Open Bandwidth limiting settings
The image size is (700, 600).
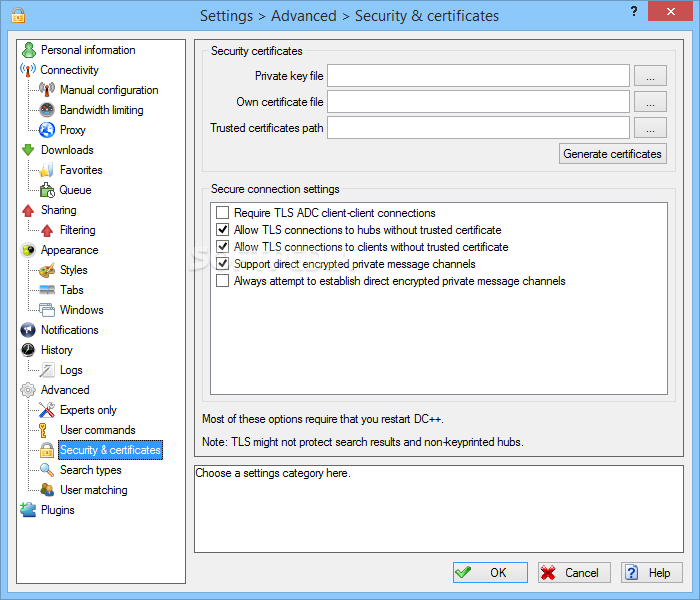coord(101,110)
